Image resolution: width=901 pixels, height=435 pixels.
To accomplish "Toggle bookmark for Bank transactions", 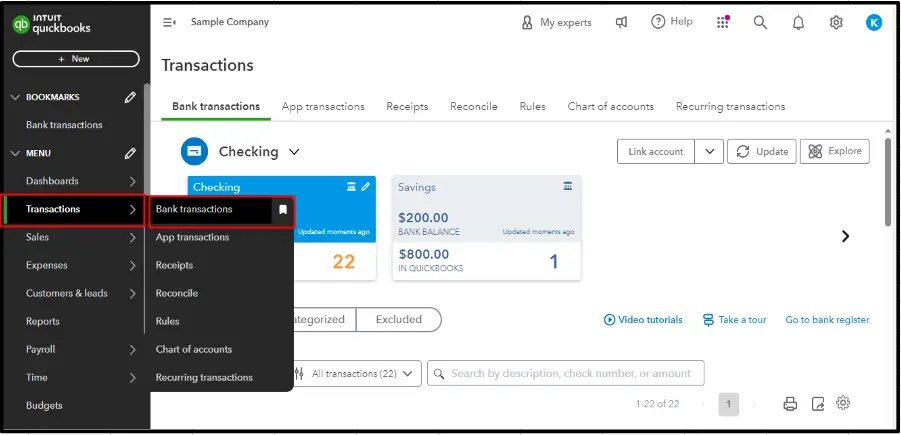I will pyautogui.click(x=283, y=210).
